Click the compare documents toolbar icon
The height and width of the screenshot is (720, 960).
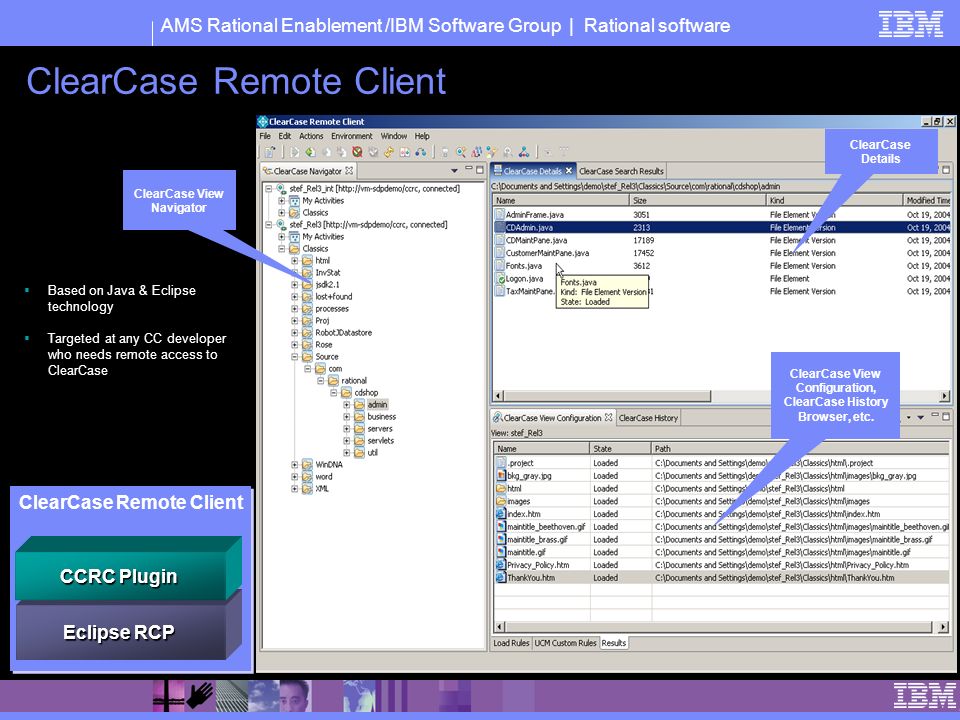(405, 152)
